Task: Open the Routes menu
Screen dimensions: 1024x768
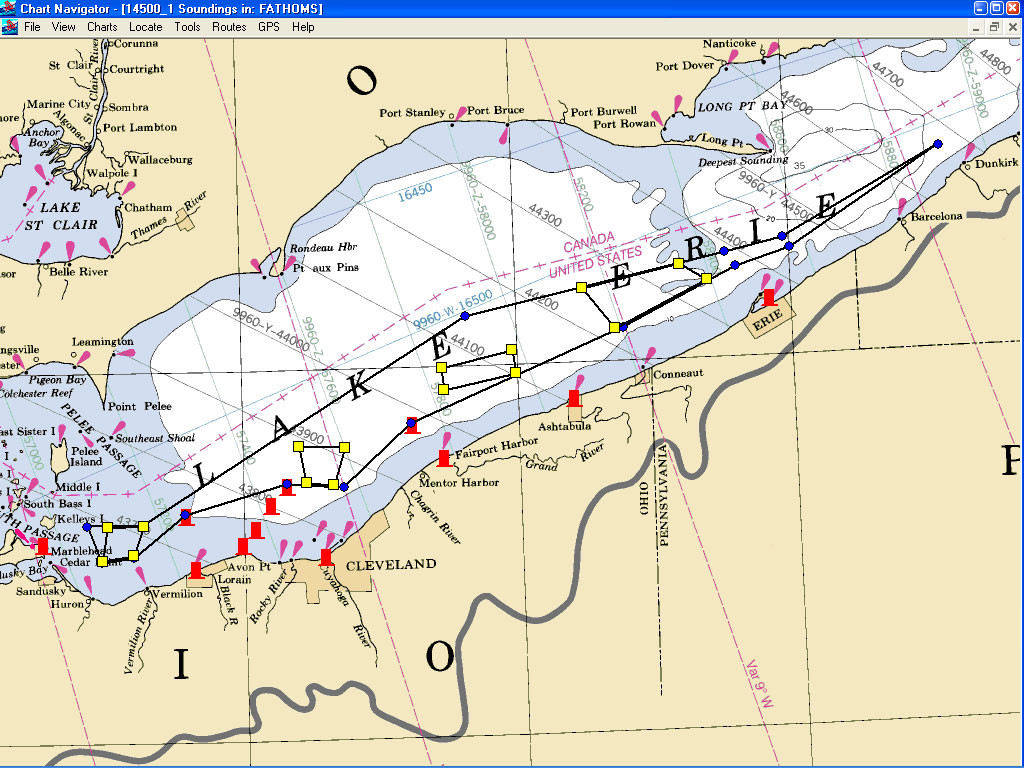Action: [x=229, y=27]
